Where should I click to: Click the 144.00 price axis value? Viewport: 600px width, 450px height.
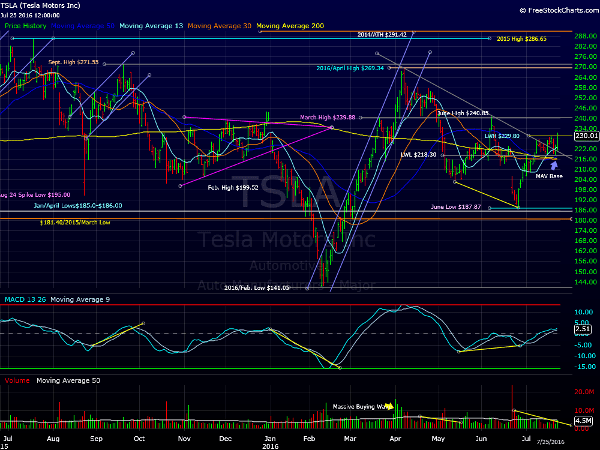point(585,282)
